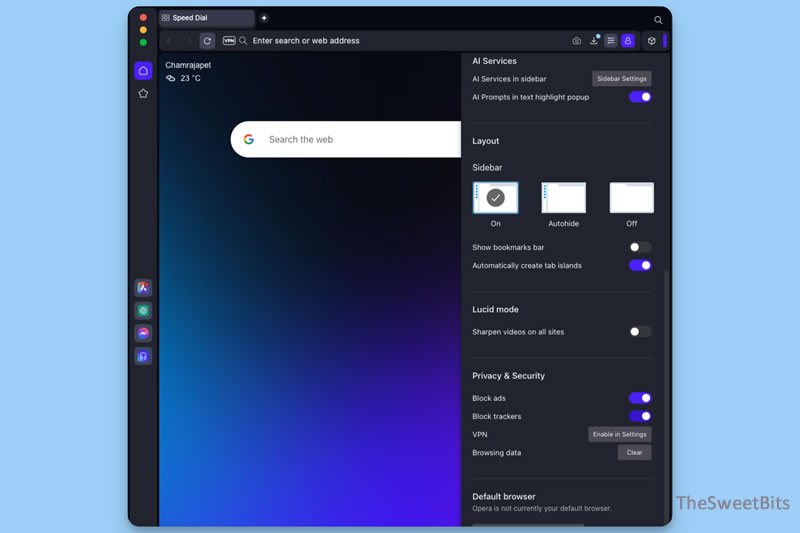Click the VPN badge in address bar
The height and width of the screenshot is (533, 800).
[229, 41]
